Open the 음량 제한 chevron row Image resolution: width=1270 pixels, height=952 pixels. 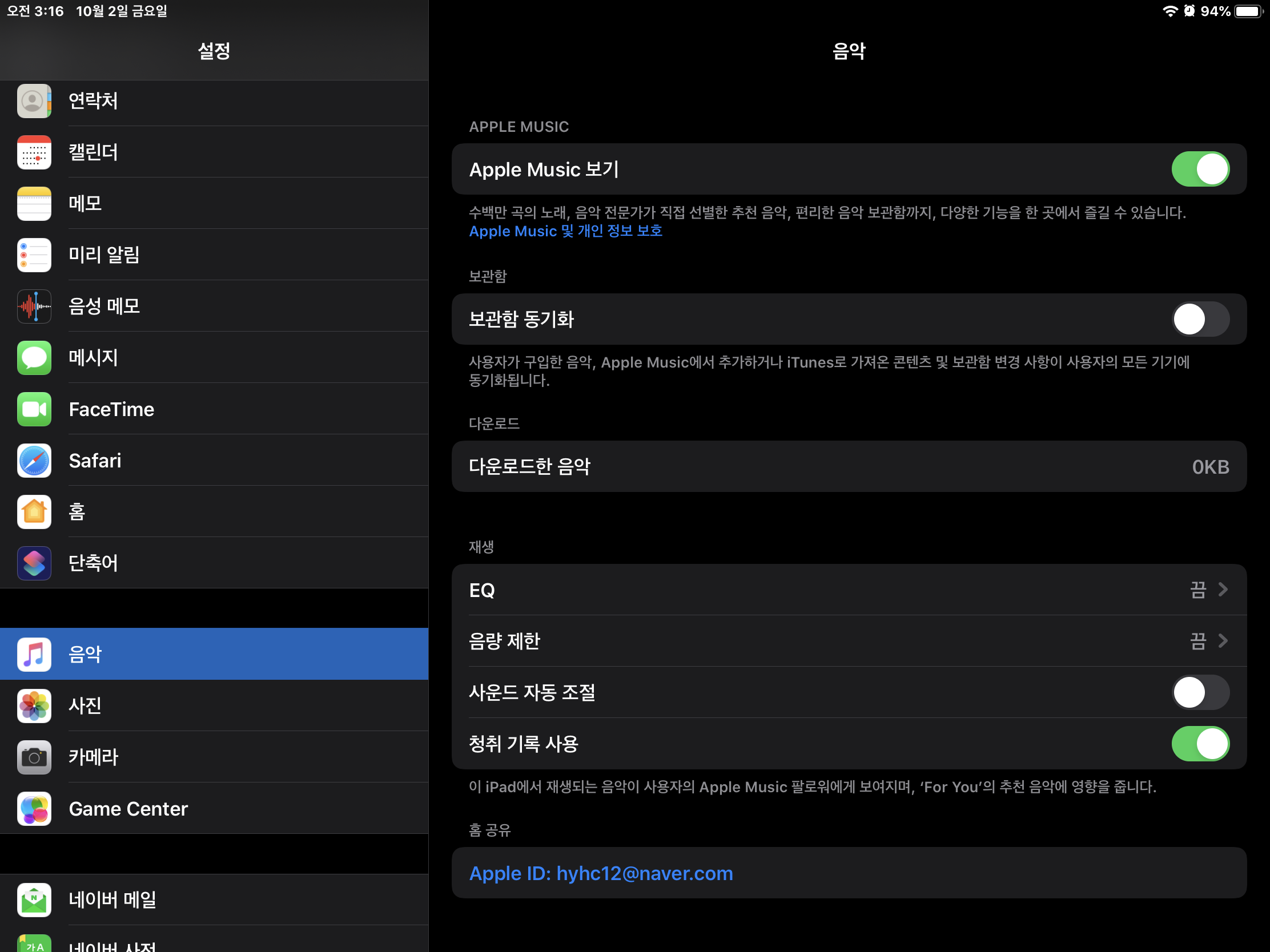tap(1223, 641)
